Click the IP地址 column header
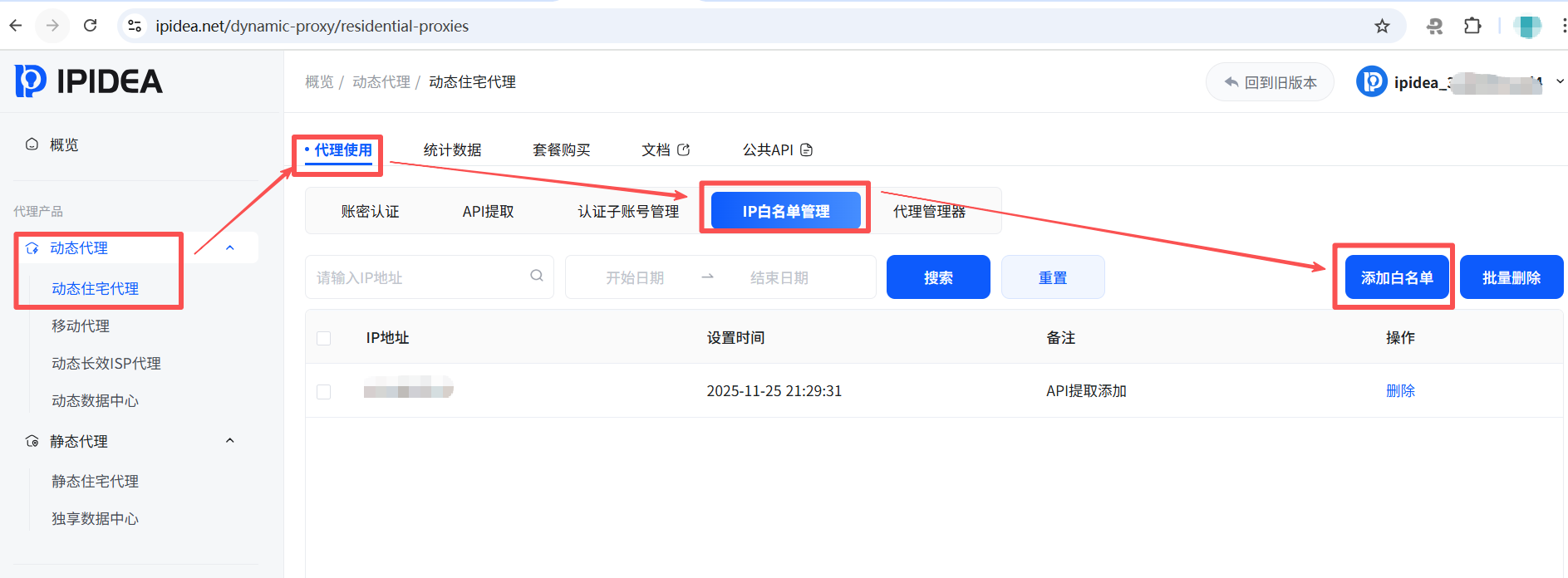The width and height of the screenshot is (1568, 578). (x=387, y=338)
